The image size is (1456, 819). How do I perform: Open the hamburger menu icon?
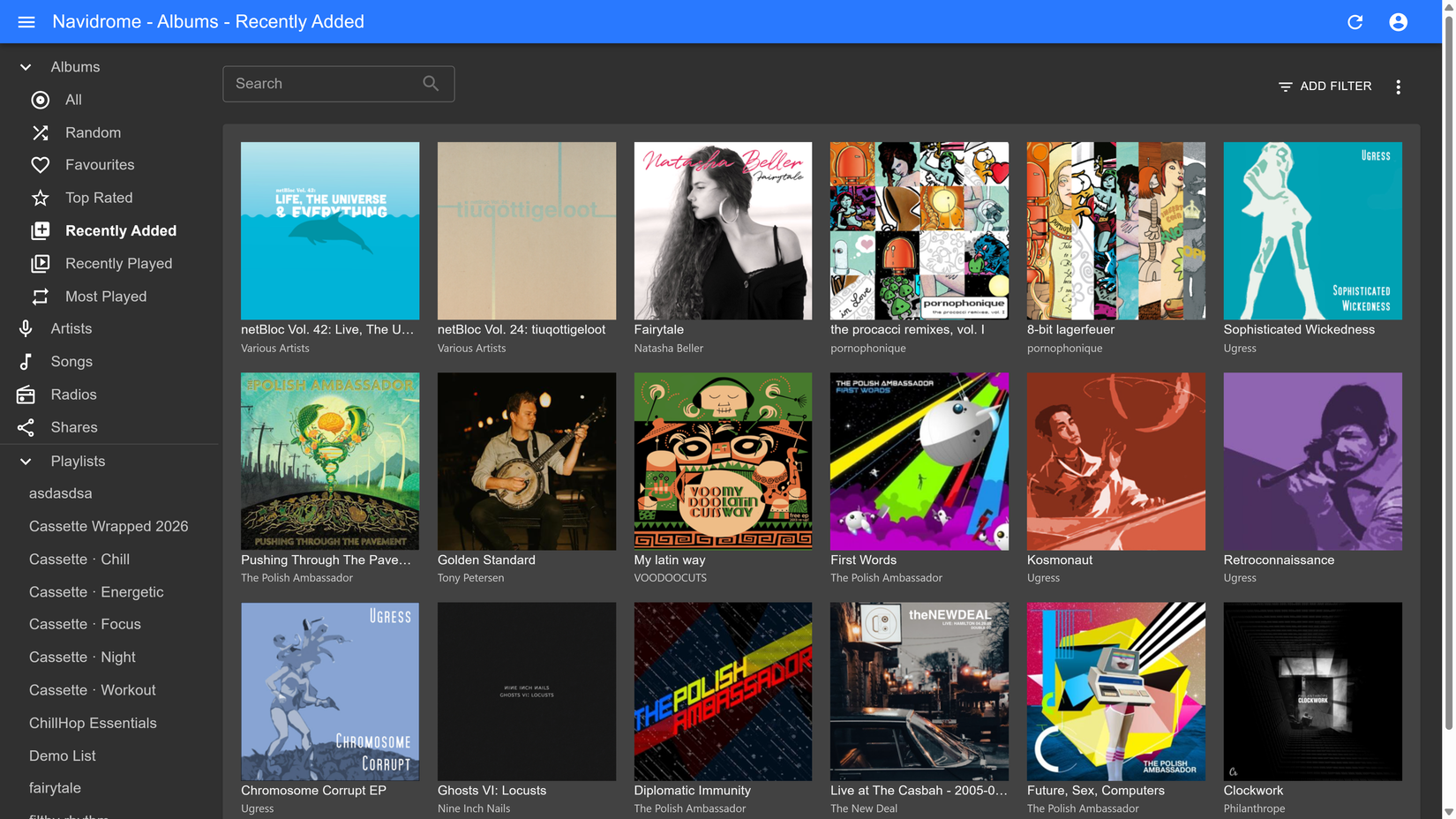pos(26,22)
